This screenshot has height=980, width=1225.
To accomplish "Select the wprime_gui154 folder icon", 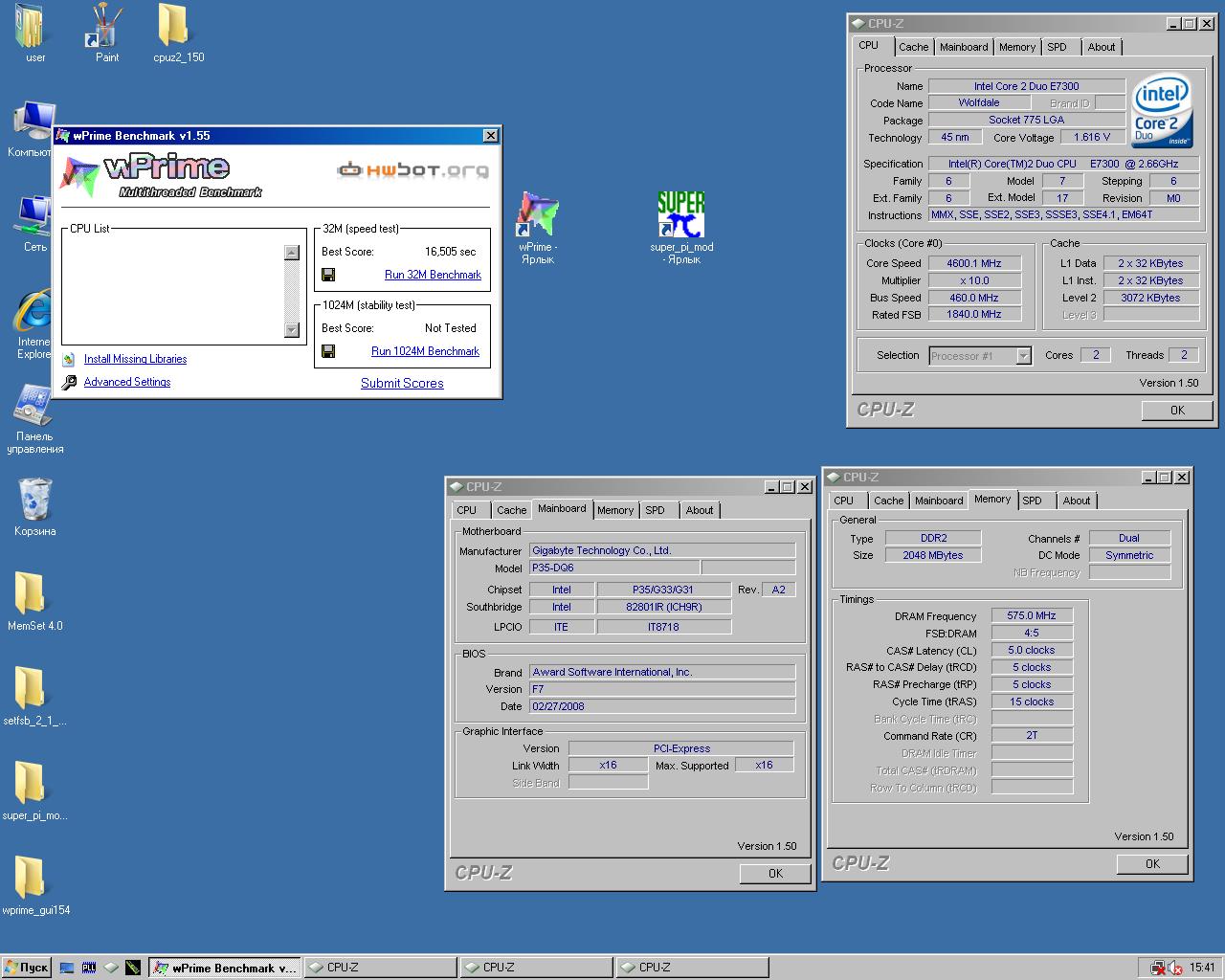I will (x=31, y=878).
